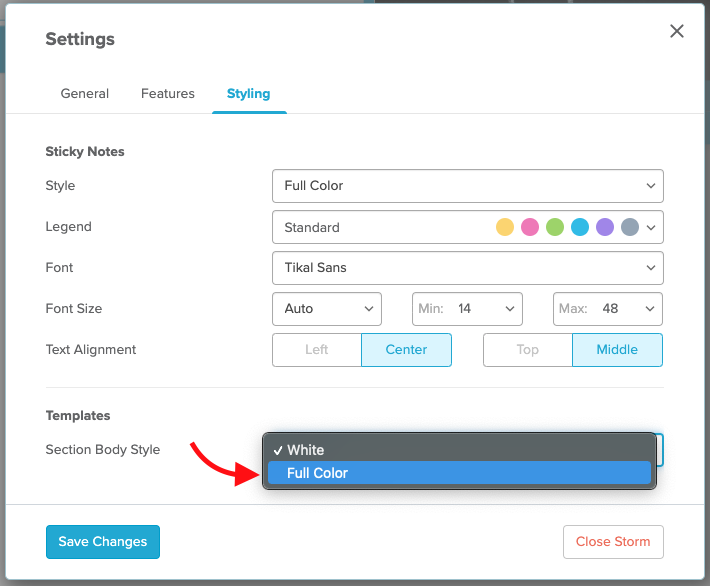Open the sticky notes Style dropdown

pos(468,186)
